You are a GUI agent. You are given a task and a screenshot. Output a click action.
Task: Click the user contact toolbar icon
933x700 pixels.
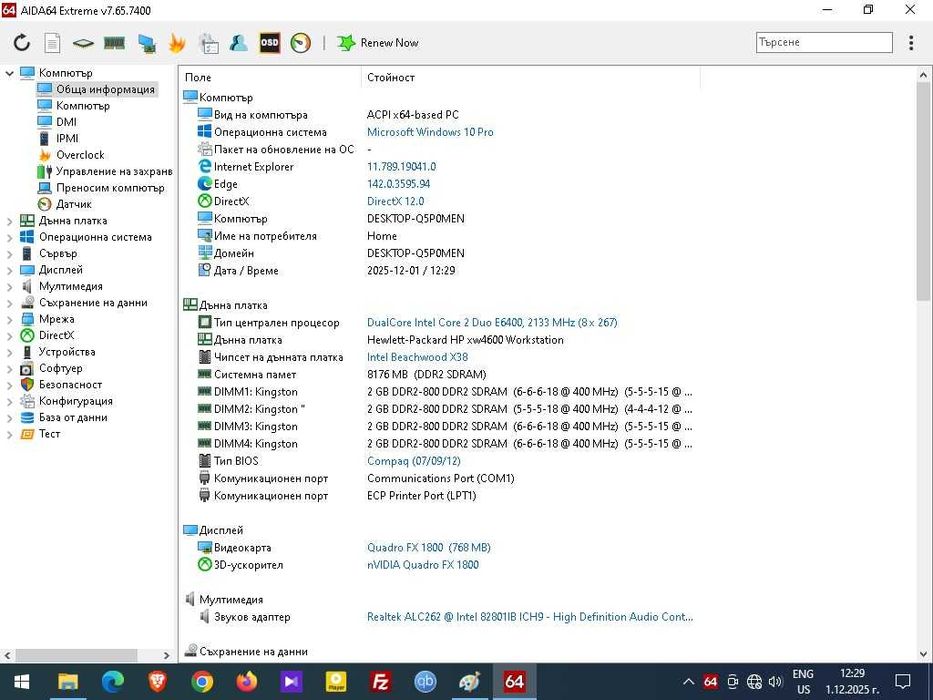pyautogui.click(x=239, y=43)
